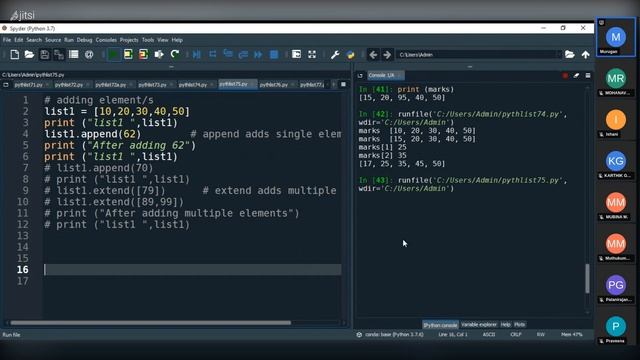Open the Run menu
This screenshot has width=640, height=360.
tap(69, 40)
